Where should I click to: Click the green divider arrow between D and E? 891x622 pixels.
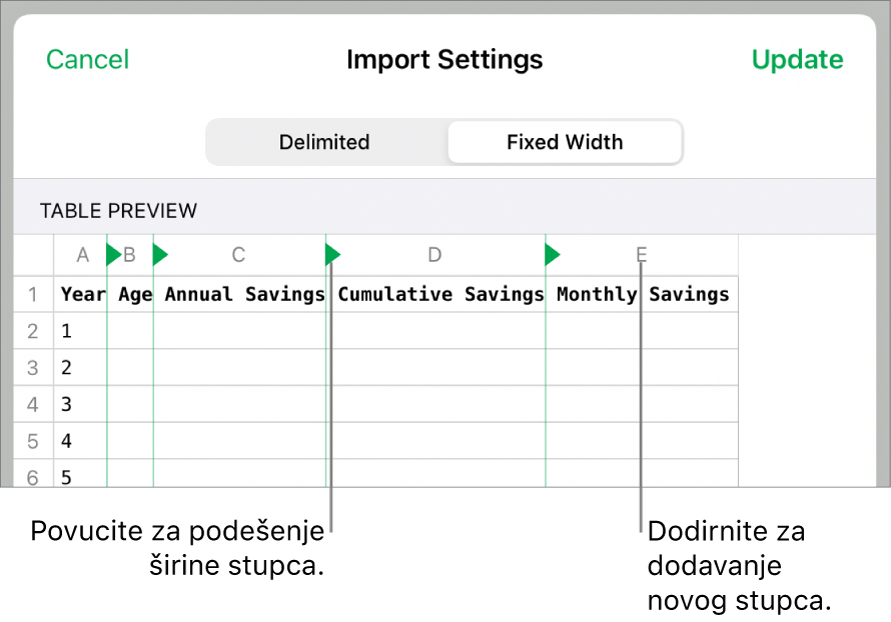(x=552, y=255)
